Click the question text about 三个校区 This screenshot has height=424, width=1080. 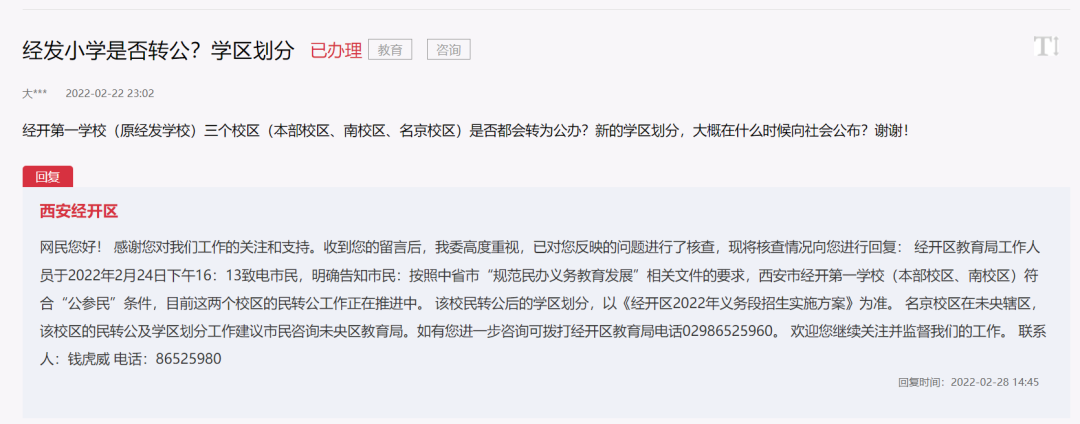466,131
